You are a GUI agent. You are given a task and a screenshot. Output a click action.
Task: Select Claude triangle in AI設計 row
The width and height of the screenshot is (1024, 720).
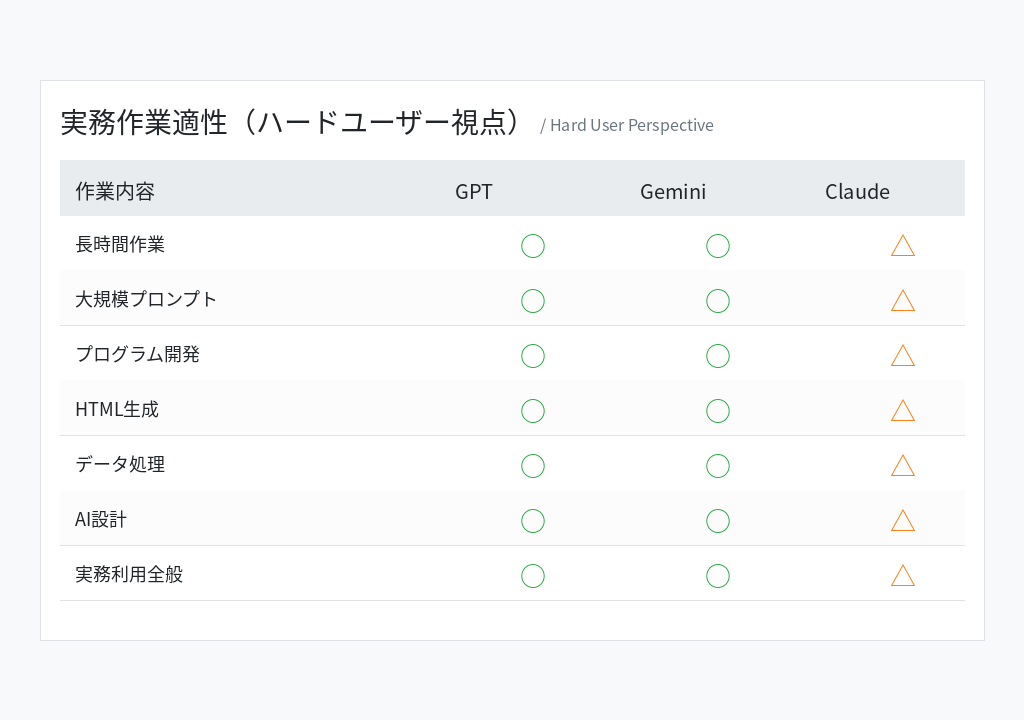pos(903,520)
